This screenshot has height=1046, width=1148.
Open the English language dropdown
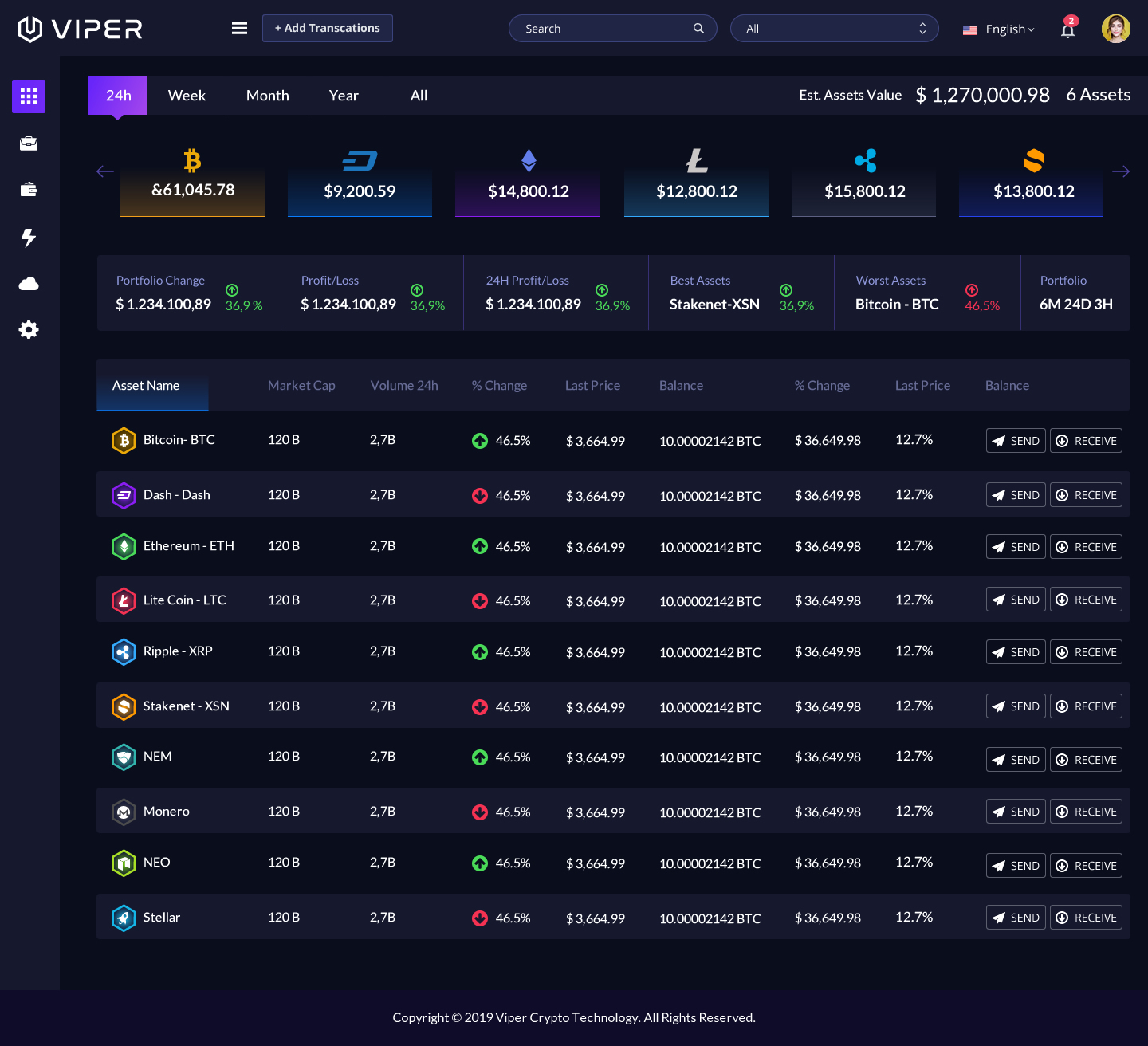[x=999, y=29]
